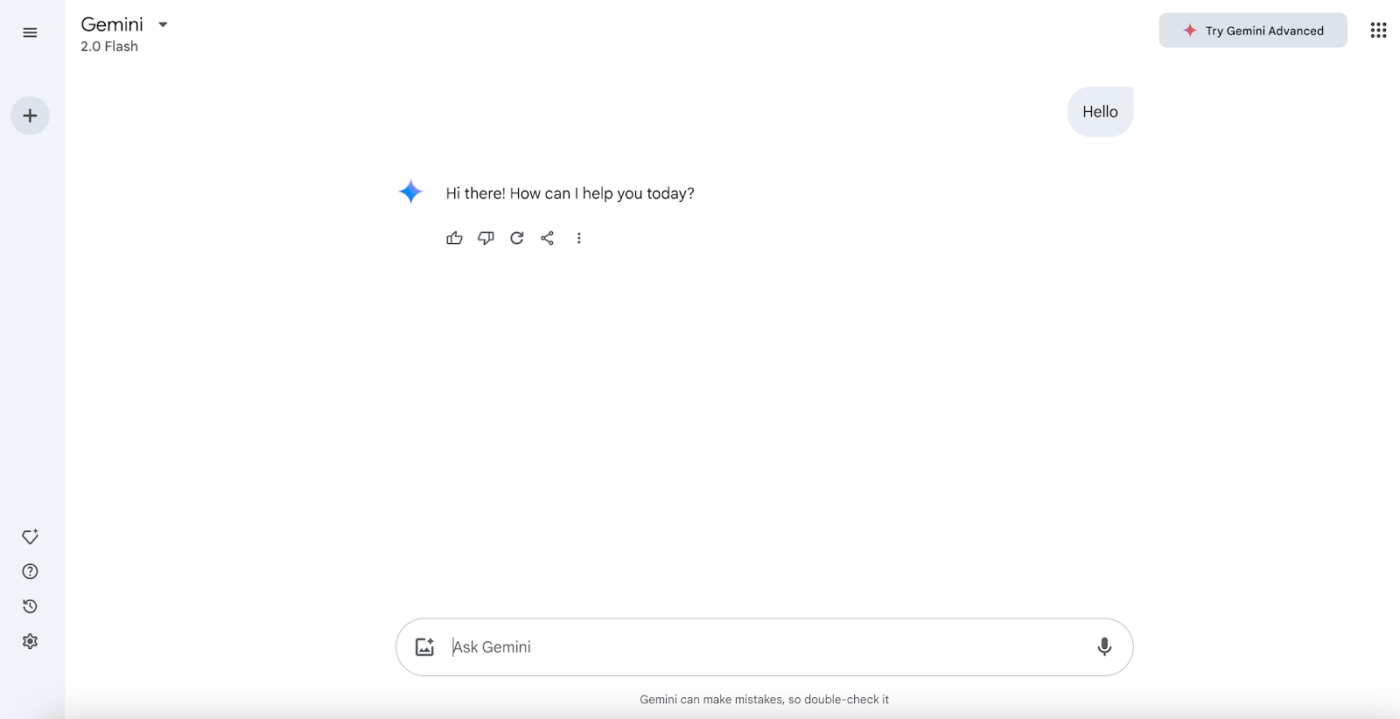Open the Google apps grid
1400x719 pixels.
point(1378,31)
